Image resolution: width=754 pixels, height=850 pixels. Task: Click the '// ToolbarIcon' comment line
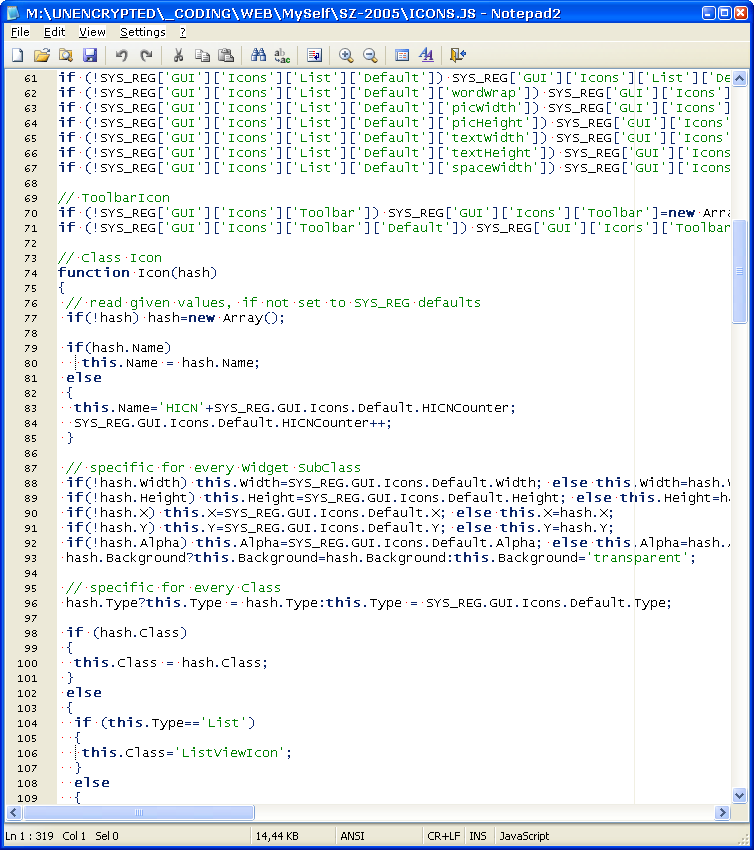[114, 198]
